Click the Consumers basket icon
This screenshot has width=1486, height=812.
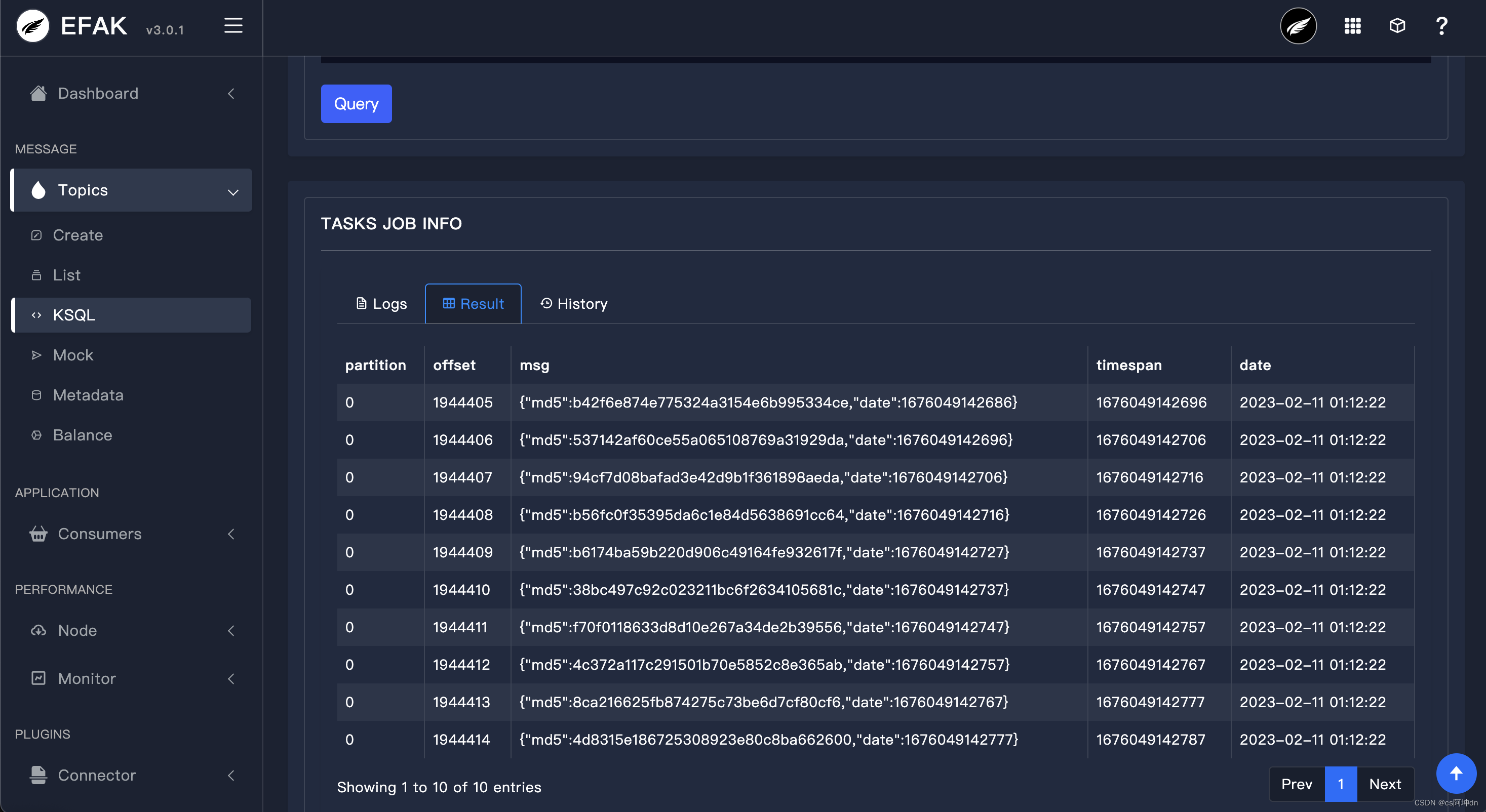click(38, 534)
